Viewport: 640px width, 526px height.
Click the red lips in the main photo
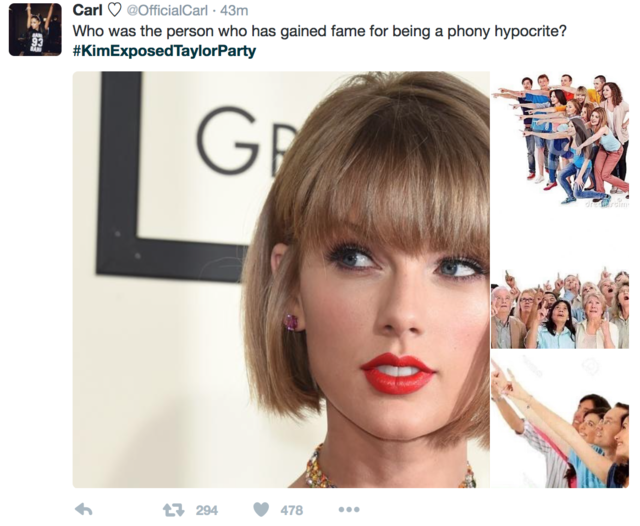pyautogui.click(x=398, y=373)
